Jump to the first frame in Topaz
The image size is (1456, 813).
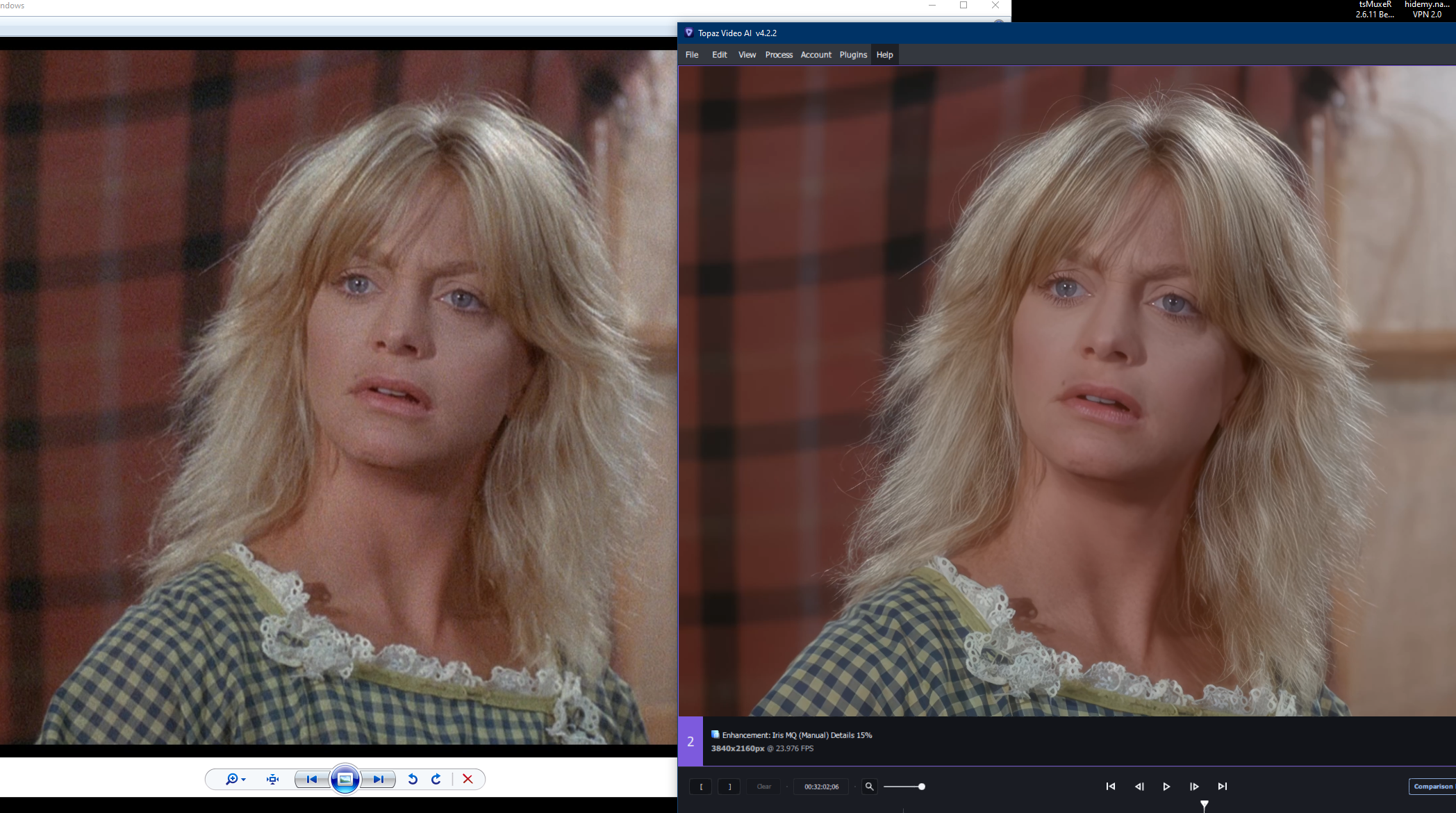tap(1111, 787)
